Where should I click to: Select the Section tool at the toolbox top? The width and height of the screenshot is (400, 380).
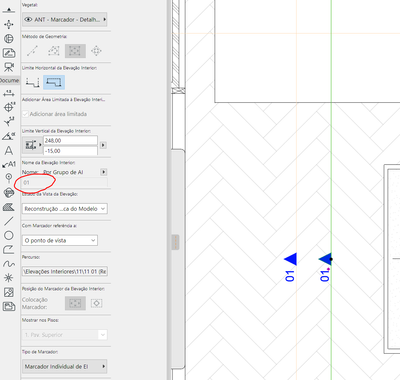[x=9, y=10]
